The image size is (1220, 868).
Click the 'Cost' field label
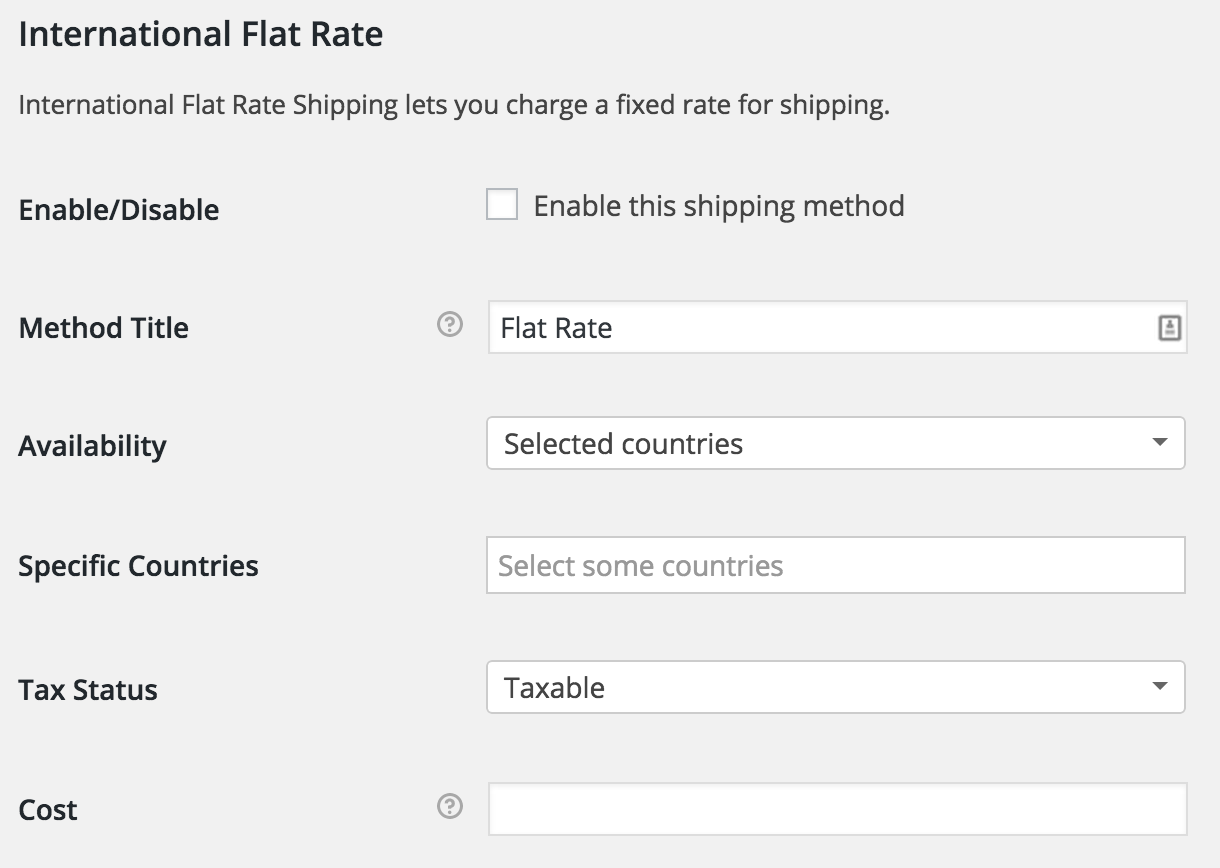point(48,810)
